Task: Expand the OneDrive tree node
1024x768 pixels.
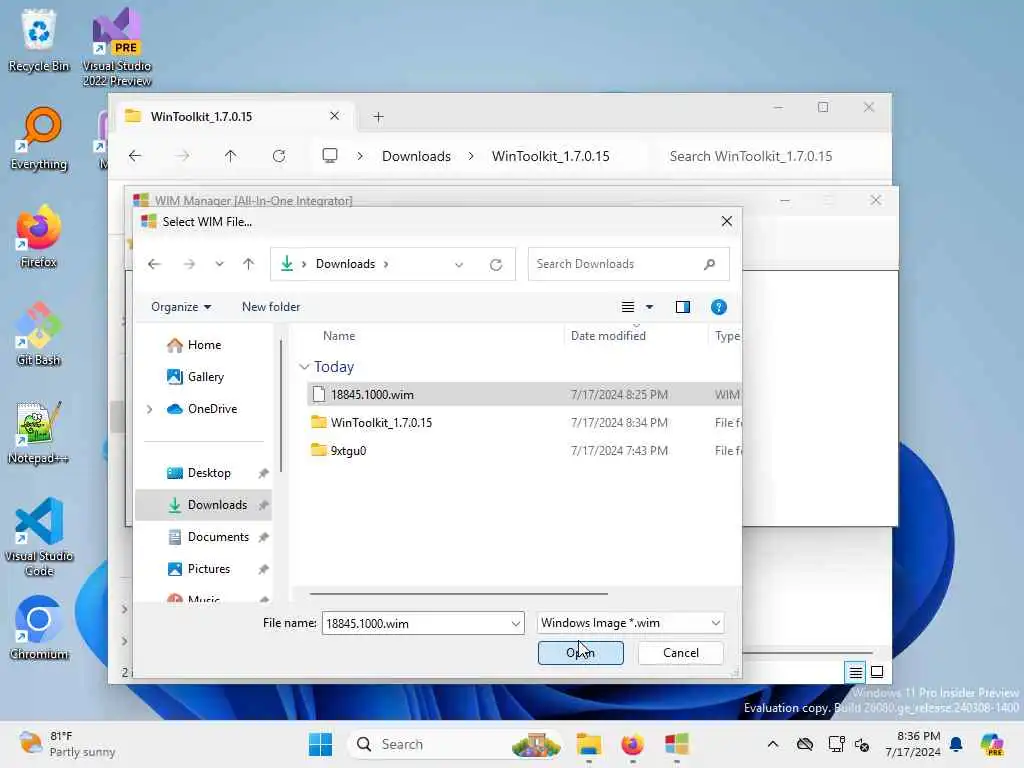Action: 150,409
